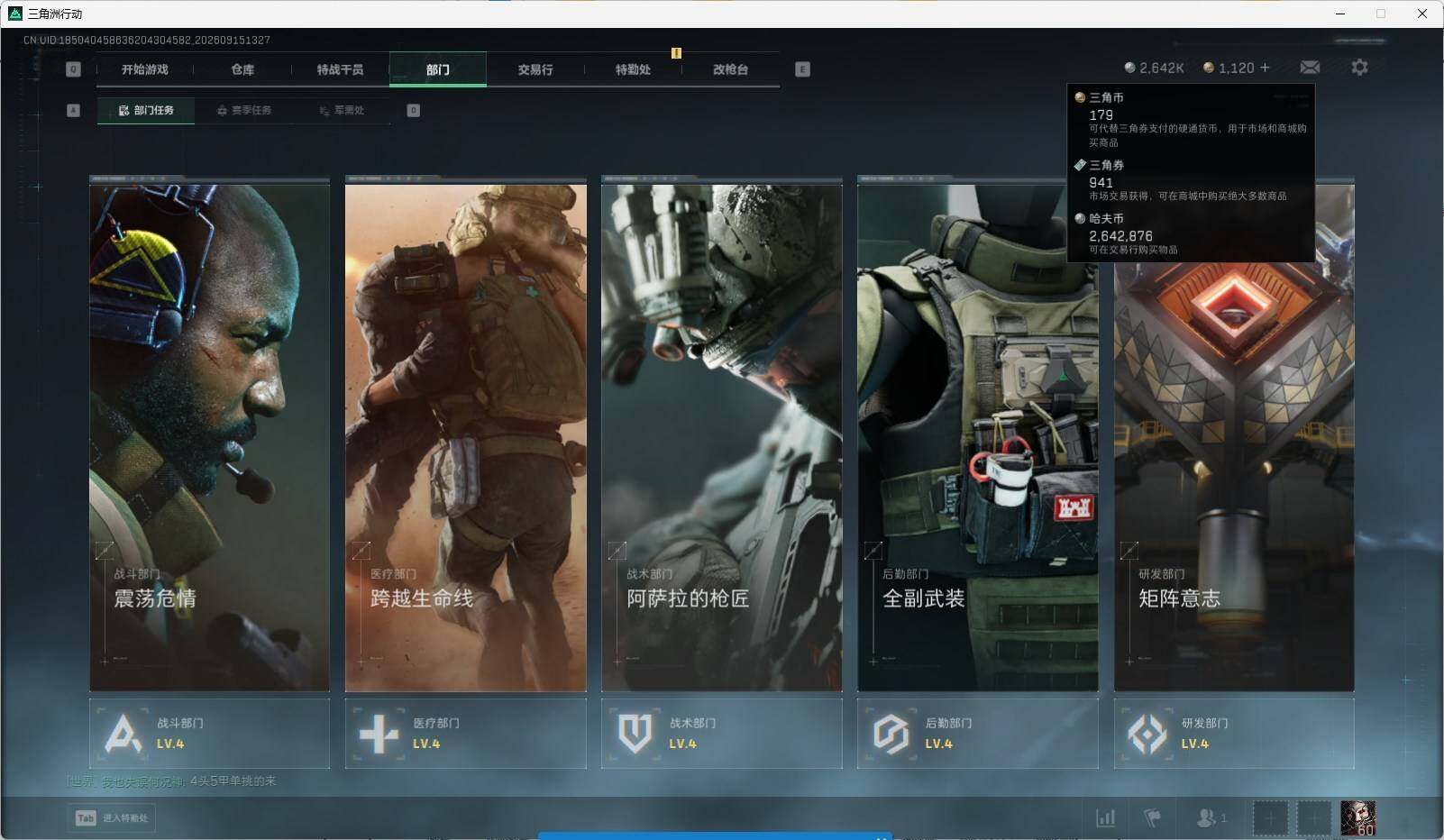The image size is (1444, 840).
Task: Click the 后勤部门 hexagon icon
Action: point(891,734)
